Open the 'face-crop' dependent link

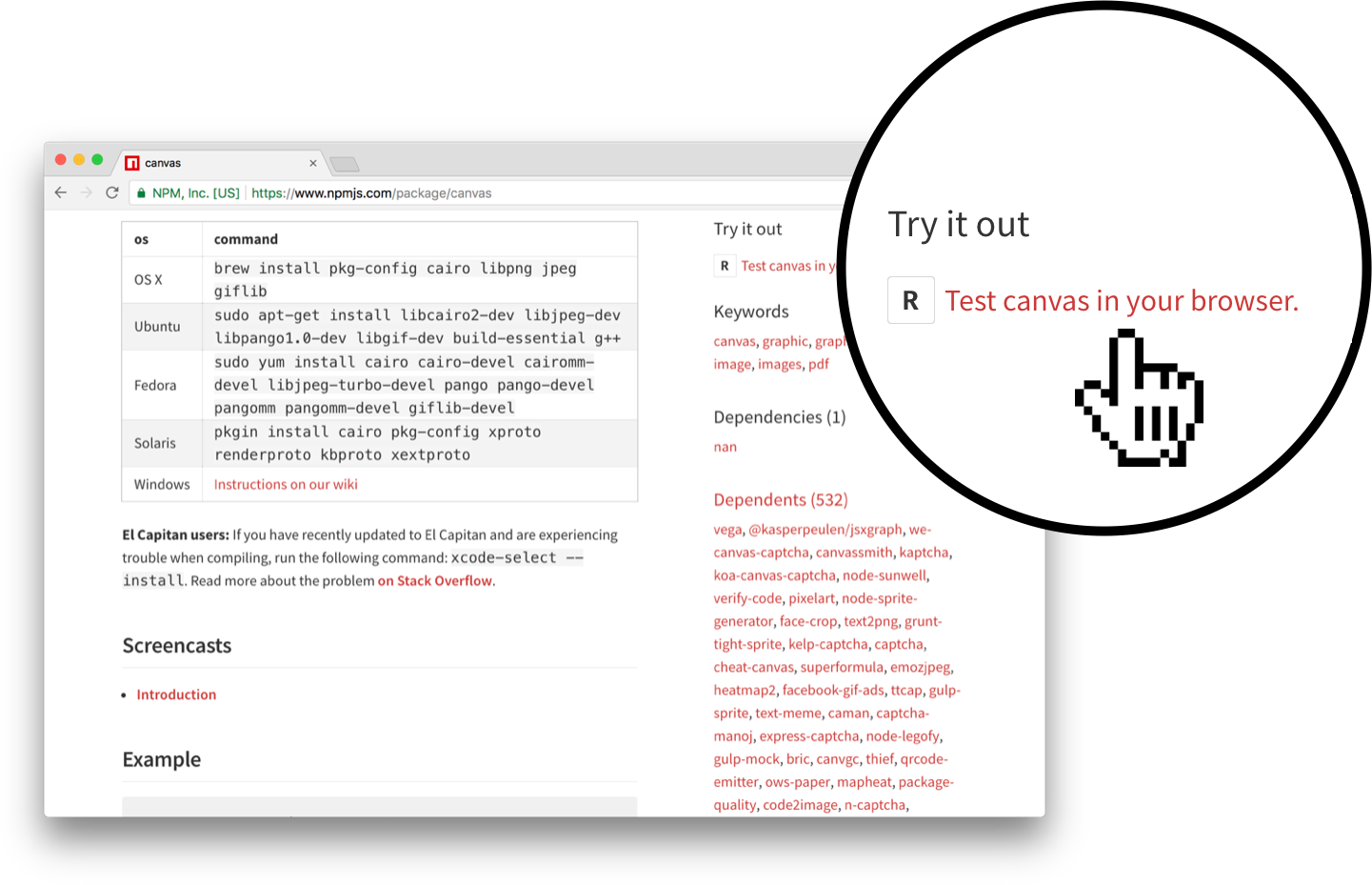808,621
